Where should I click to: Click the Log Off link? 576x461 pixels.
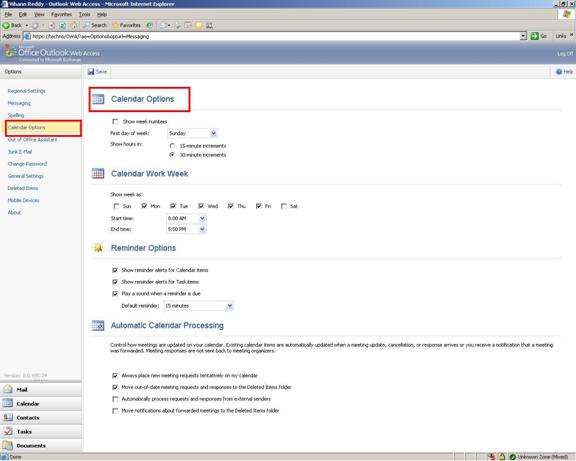[x=565, y=54]
